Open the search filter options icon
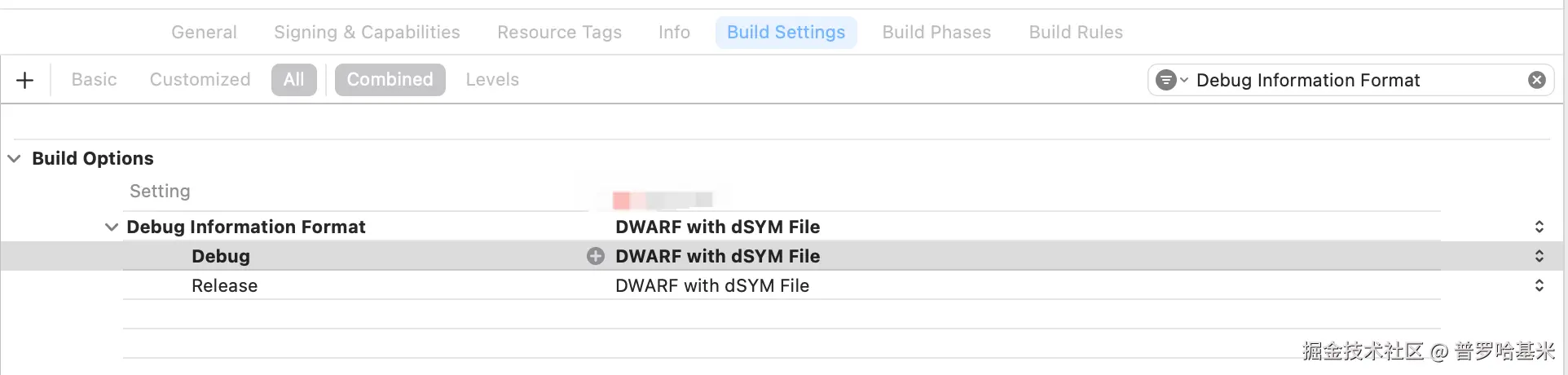 (1171, 80)
